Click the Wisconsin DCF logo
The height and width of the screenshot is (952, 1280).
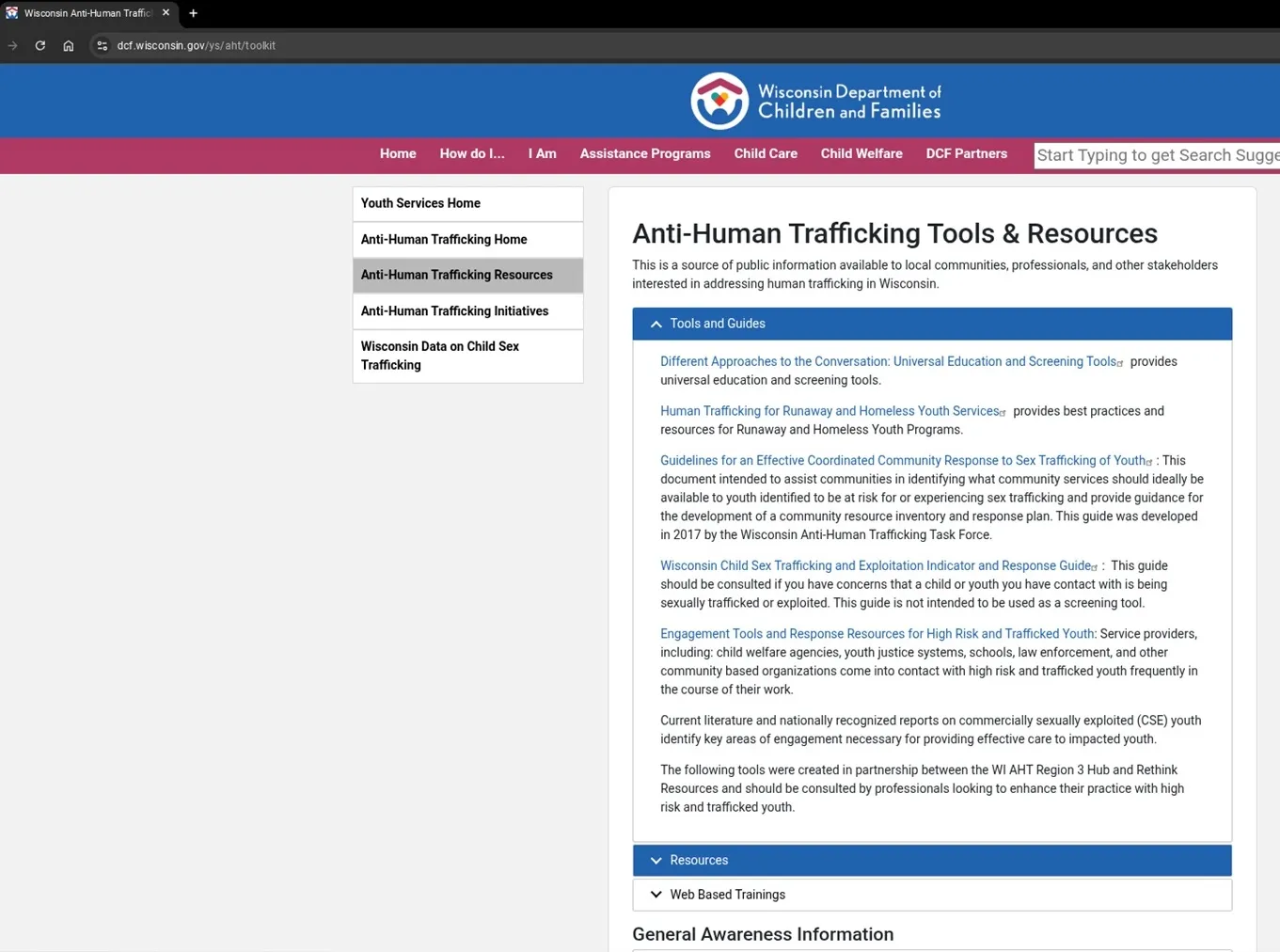pyautogui.click(x=815, y=101)
